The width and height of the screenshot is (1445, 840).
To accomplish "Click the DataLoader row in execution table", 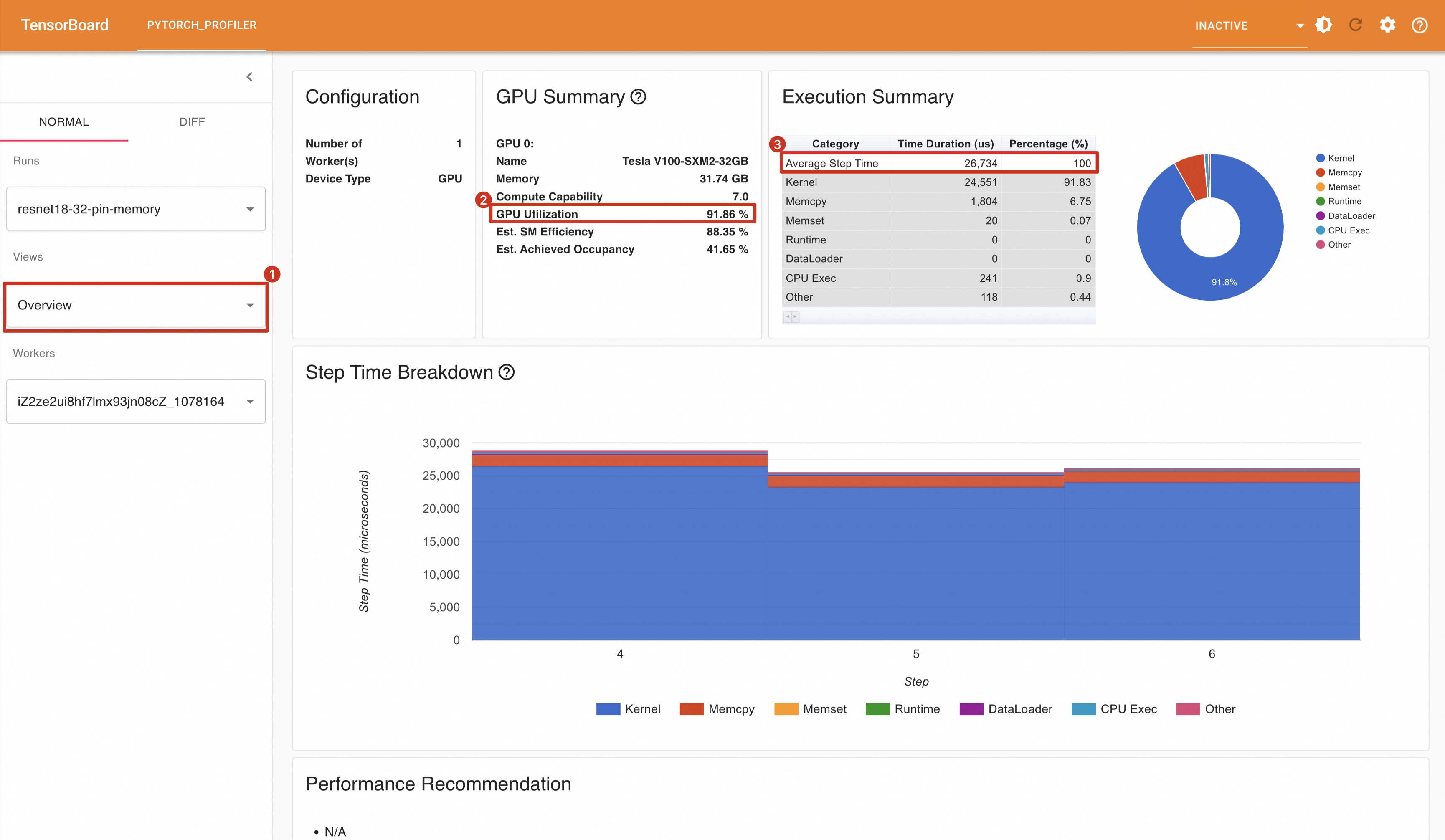I will point(939,258).
